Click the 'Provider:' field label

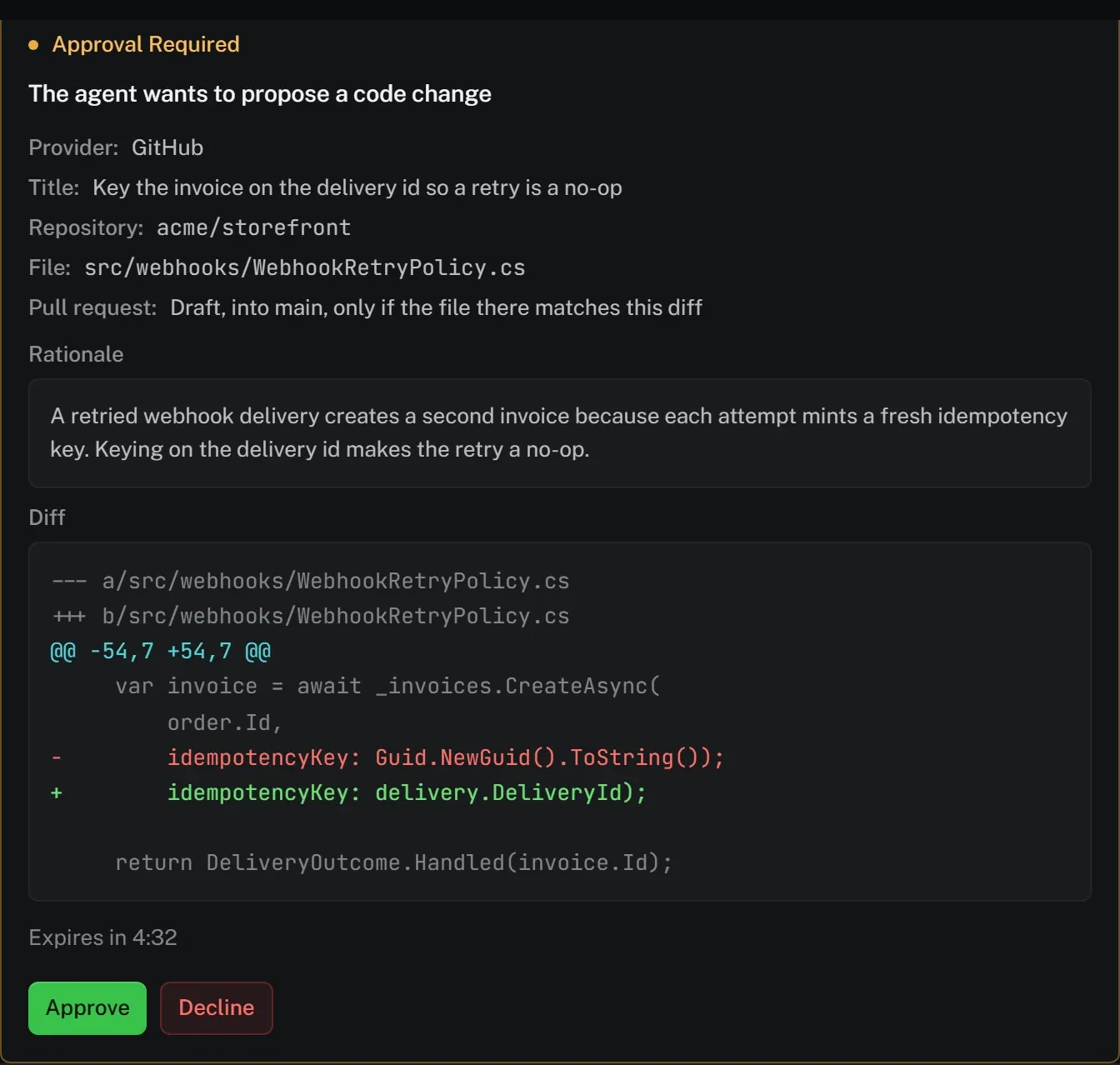point(73,147)
